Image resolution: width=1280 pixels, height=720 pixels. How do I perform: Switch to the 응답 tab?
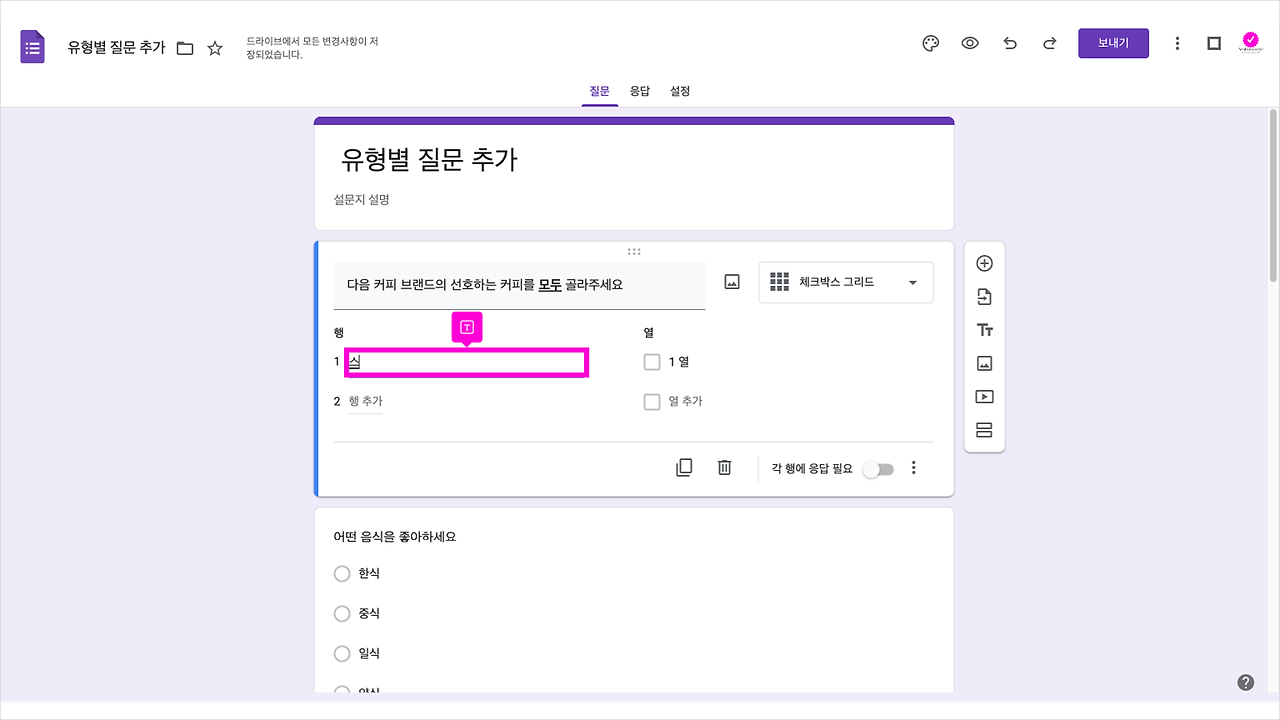click(640, 91)
